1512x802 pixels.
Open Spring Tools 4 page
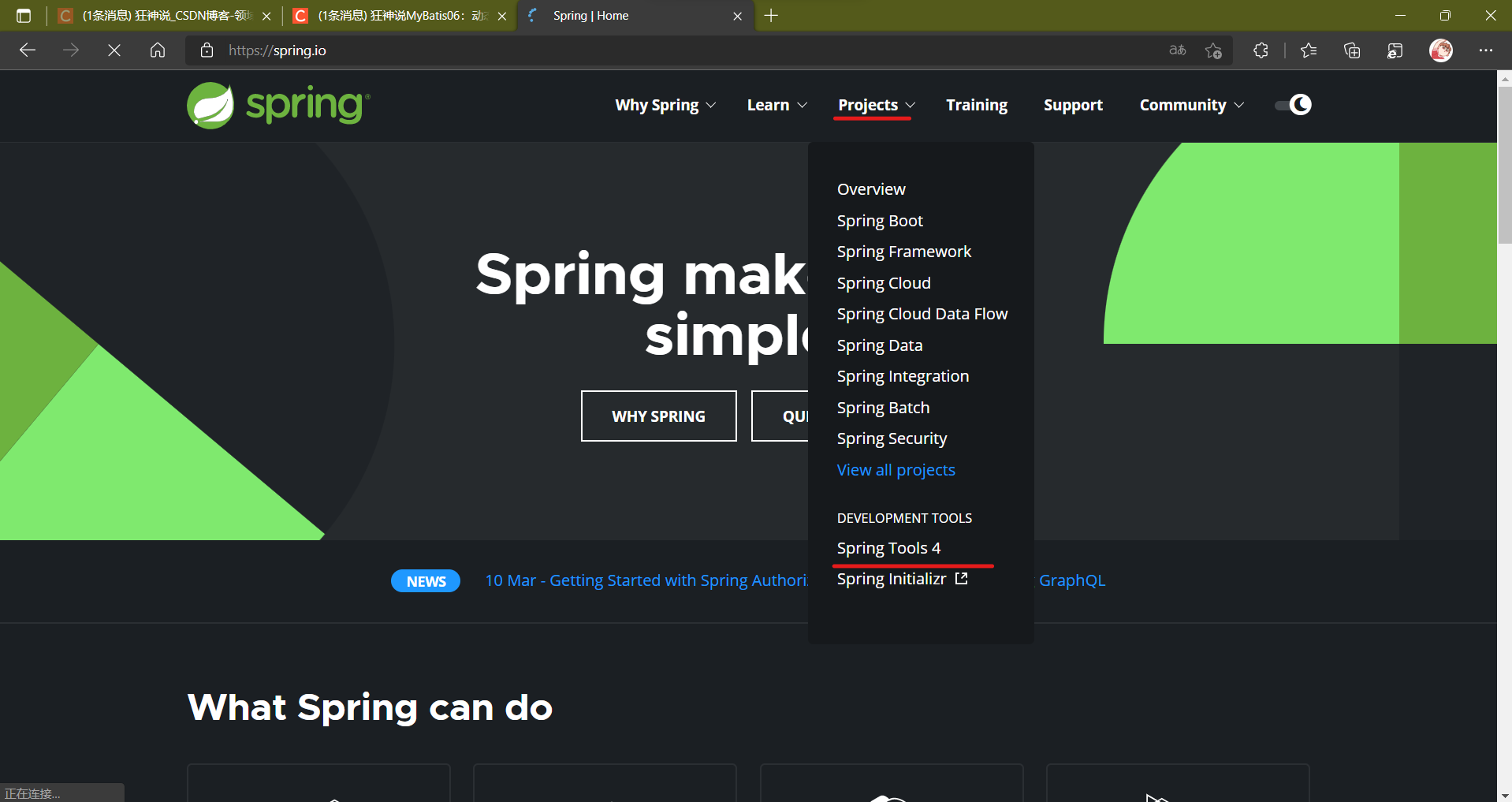point(888,548)
